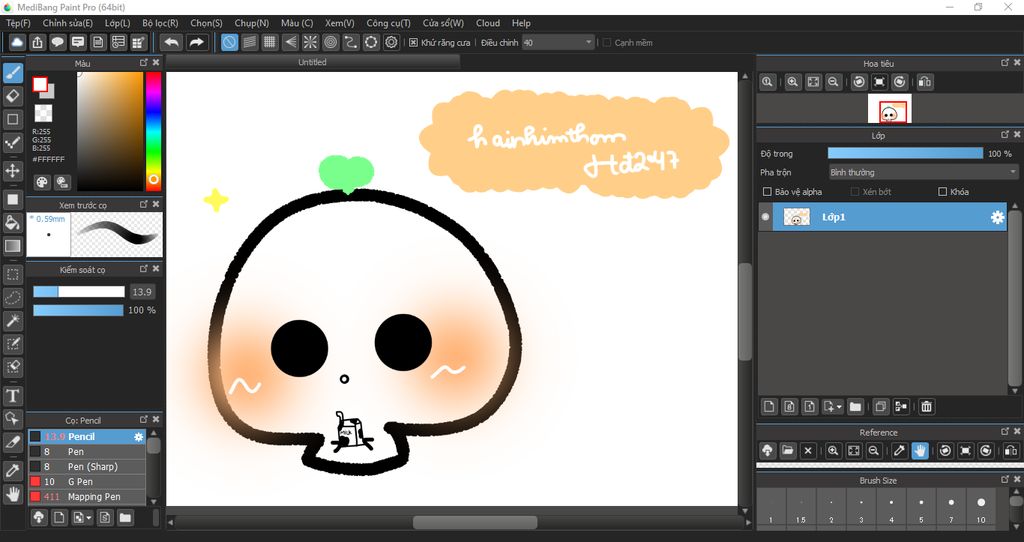1024x542 pixels.
Task: Click the foreground color swatch
Action: [40, 84]
